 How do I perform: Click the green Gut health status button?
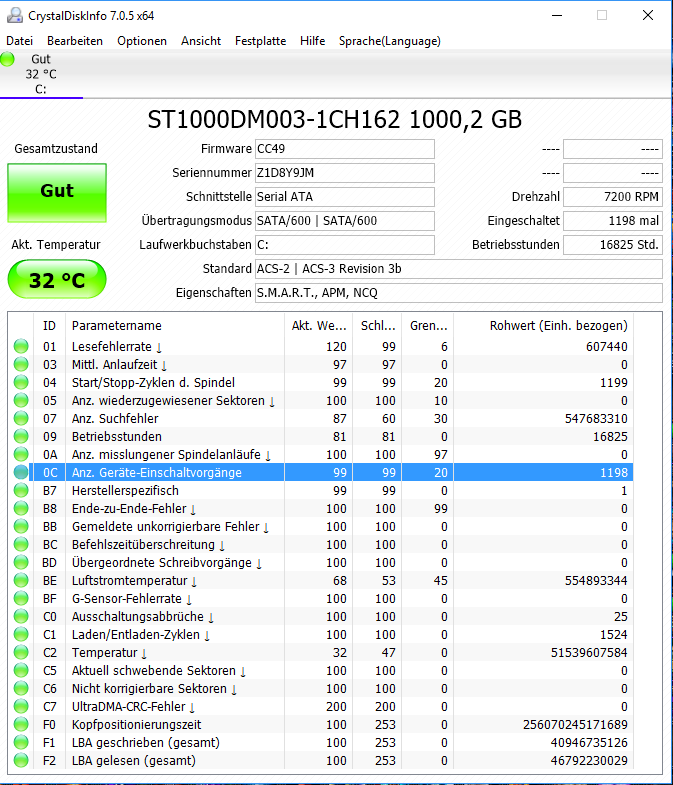click(57, 193)
